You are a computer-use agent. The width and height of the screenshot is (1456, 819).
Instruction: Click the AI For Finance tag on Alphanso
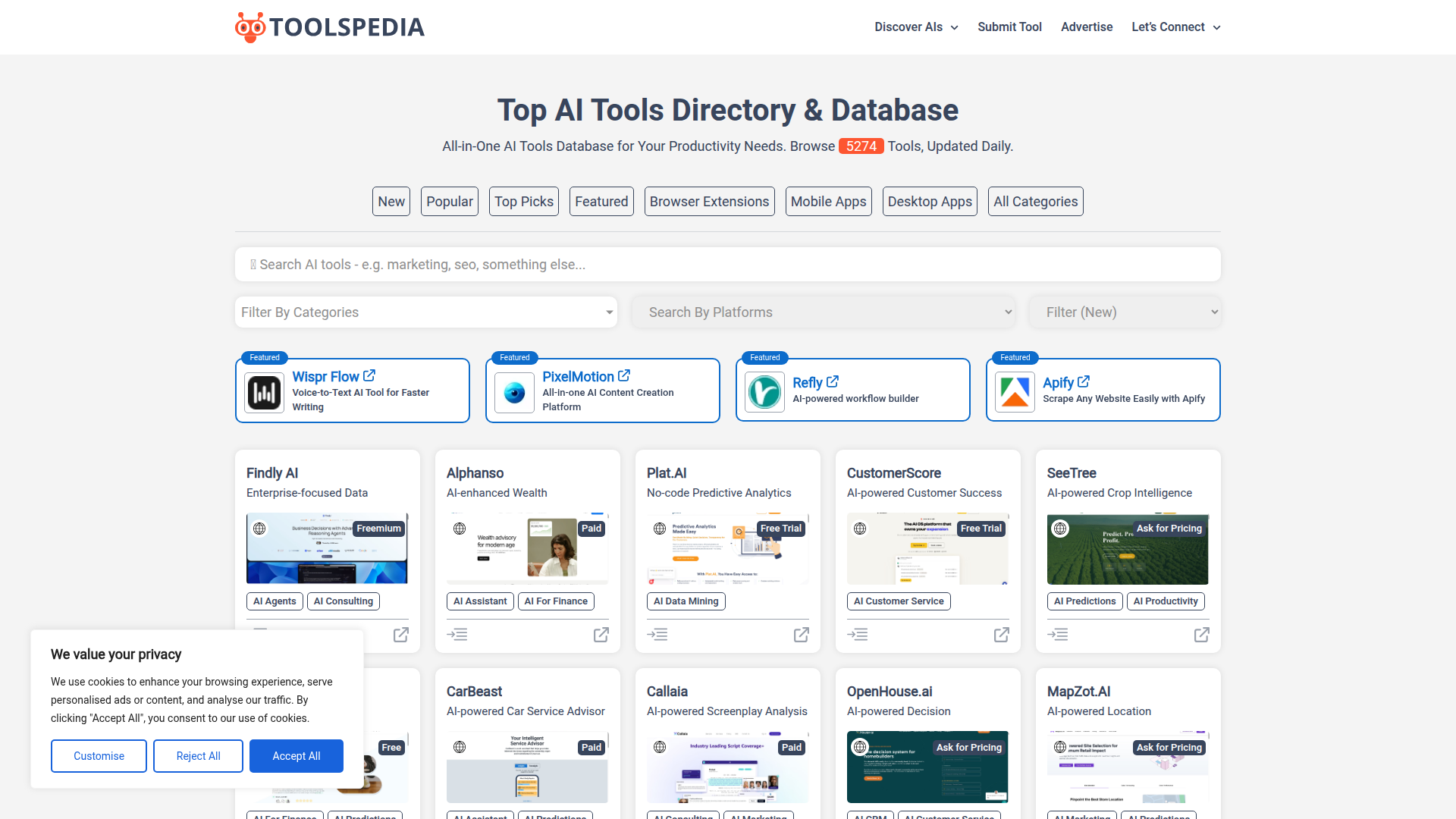click(x=556, y=601)
